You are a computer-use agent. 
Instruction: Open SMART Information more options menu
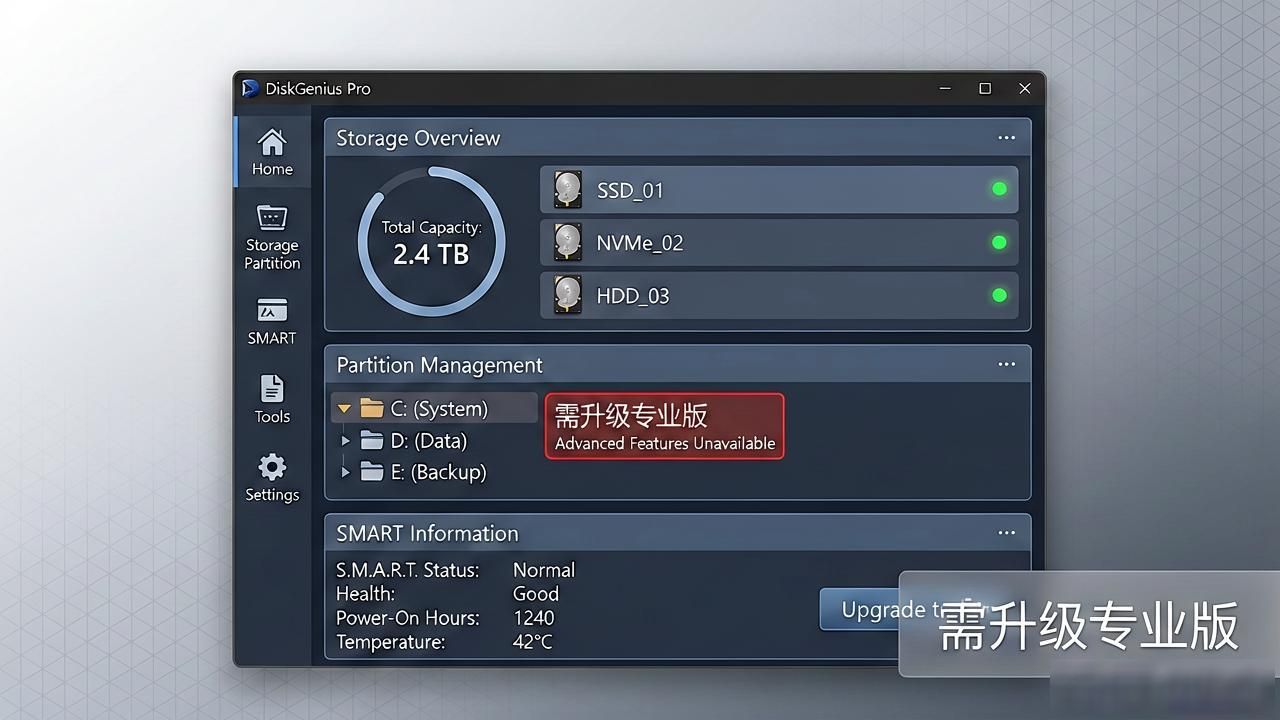(x=1007, y=533)
